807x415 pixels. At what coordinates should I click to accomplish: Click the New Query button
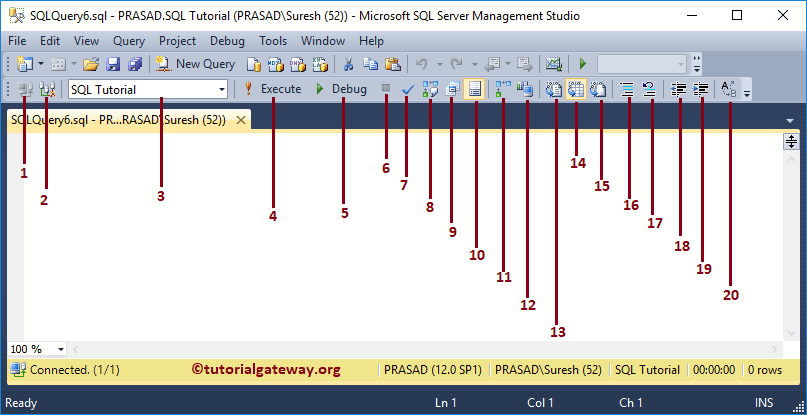(195, 64)
